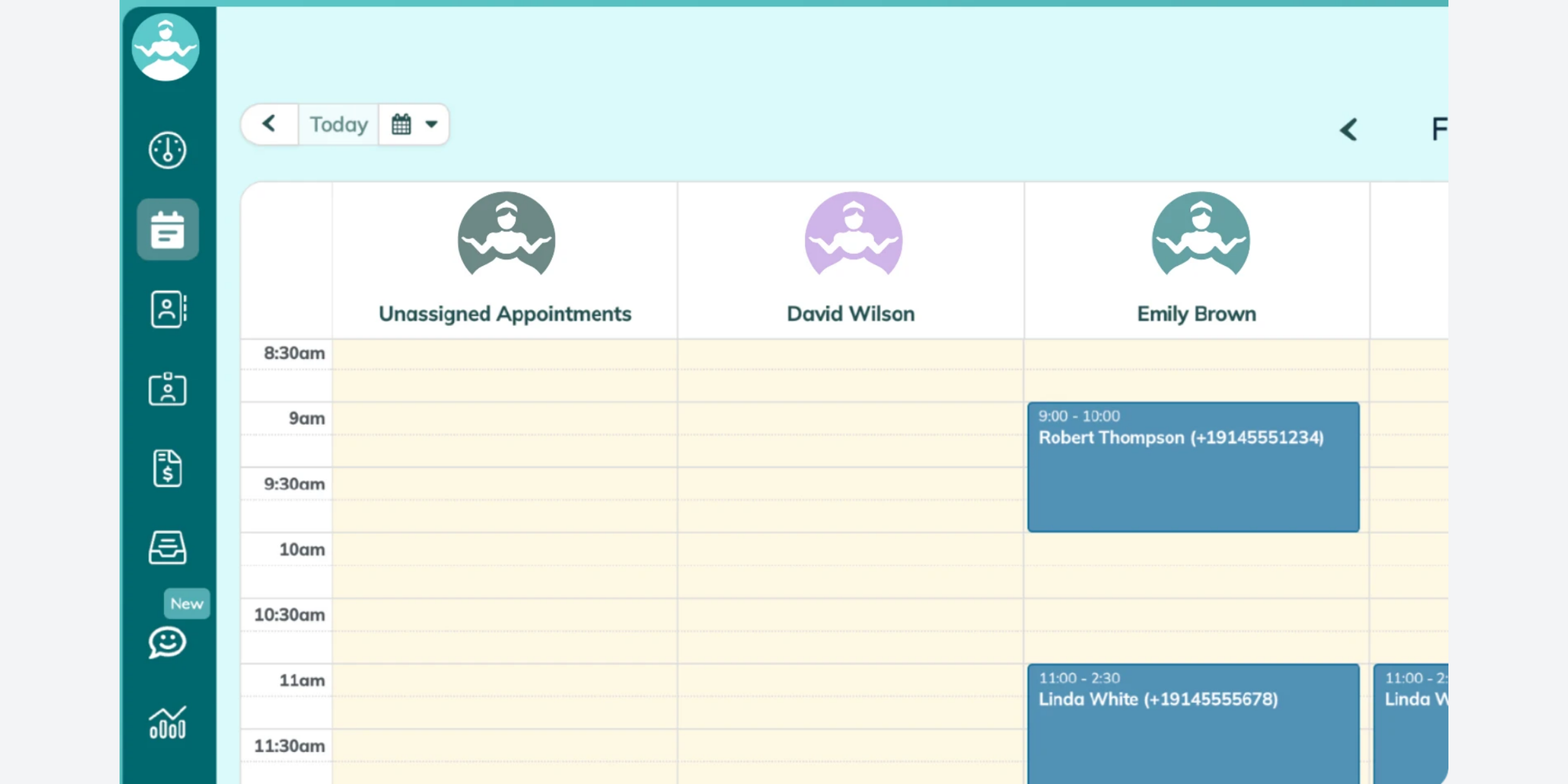The image size is (1568, 784).
Task: Click the 8:30am time label
Action: pos(294,353)
